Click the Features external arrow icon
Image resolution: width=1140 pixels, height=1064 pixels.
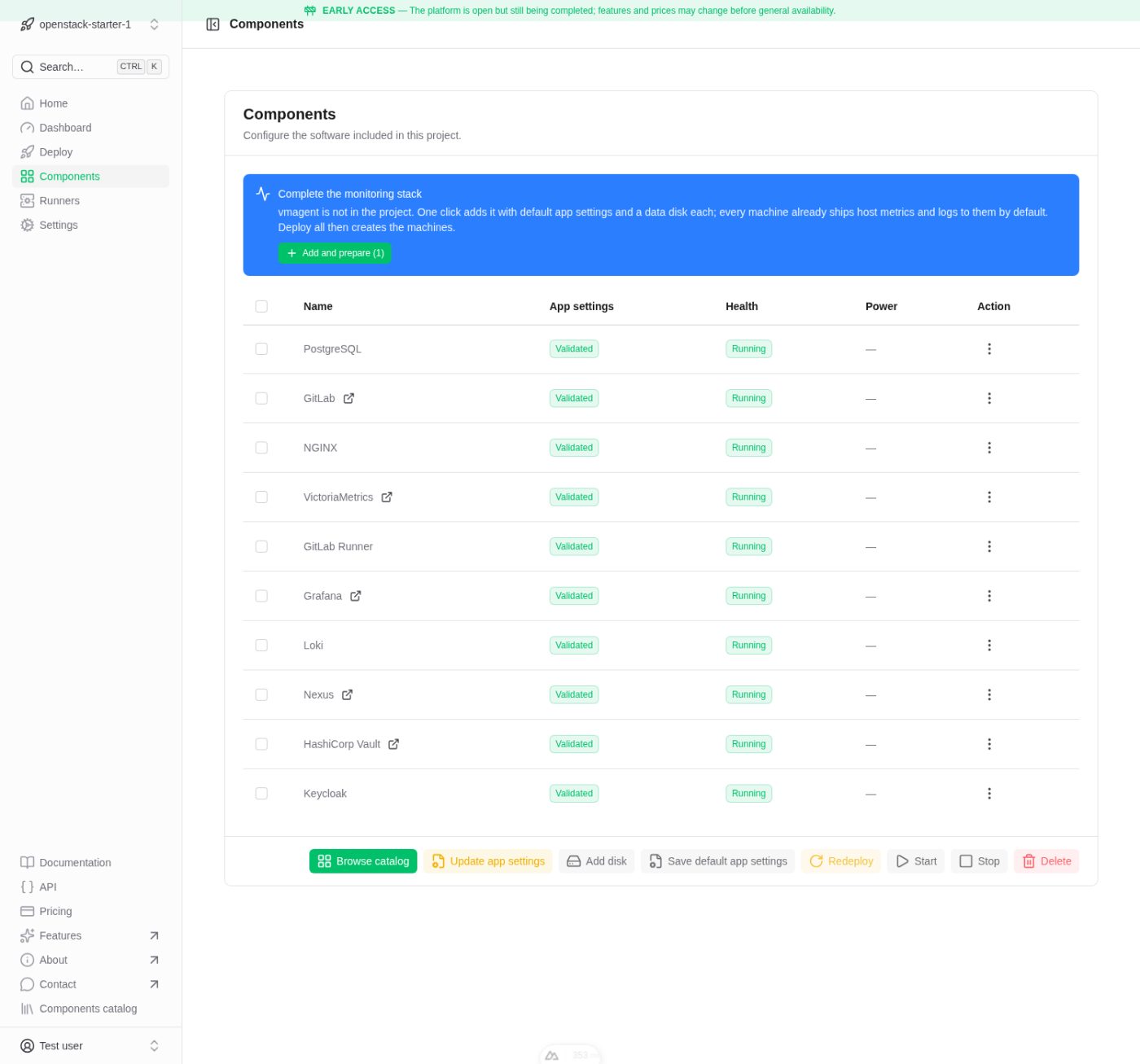point(154,936)
